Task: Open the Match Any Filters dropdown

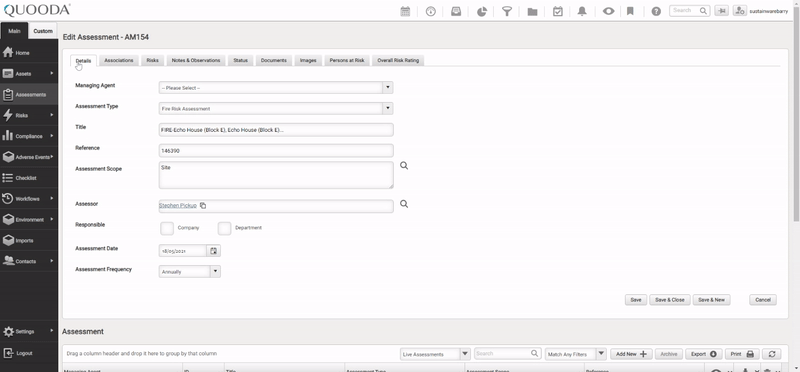Action: (x=575, y=354)
